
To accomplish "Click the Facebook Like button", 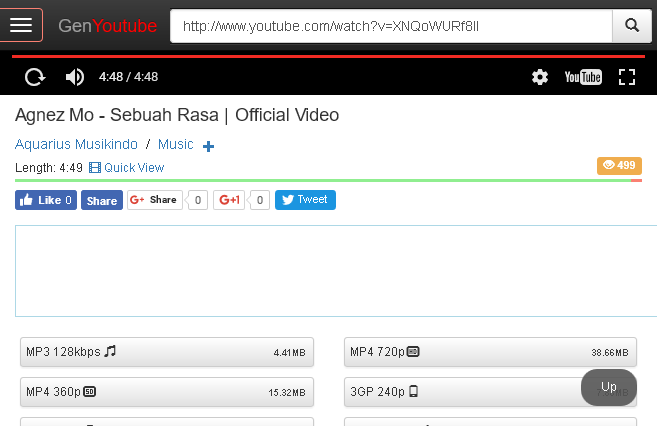I will click(x=46, y=200).
